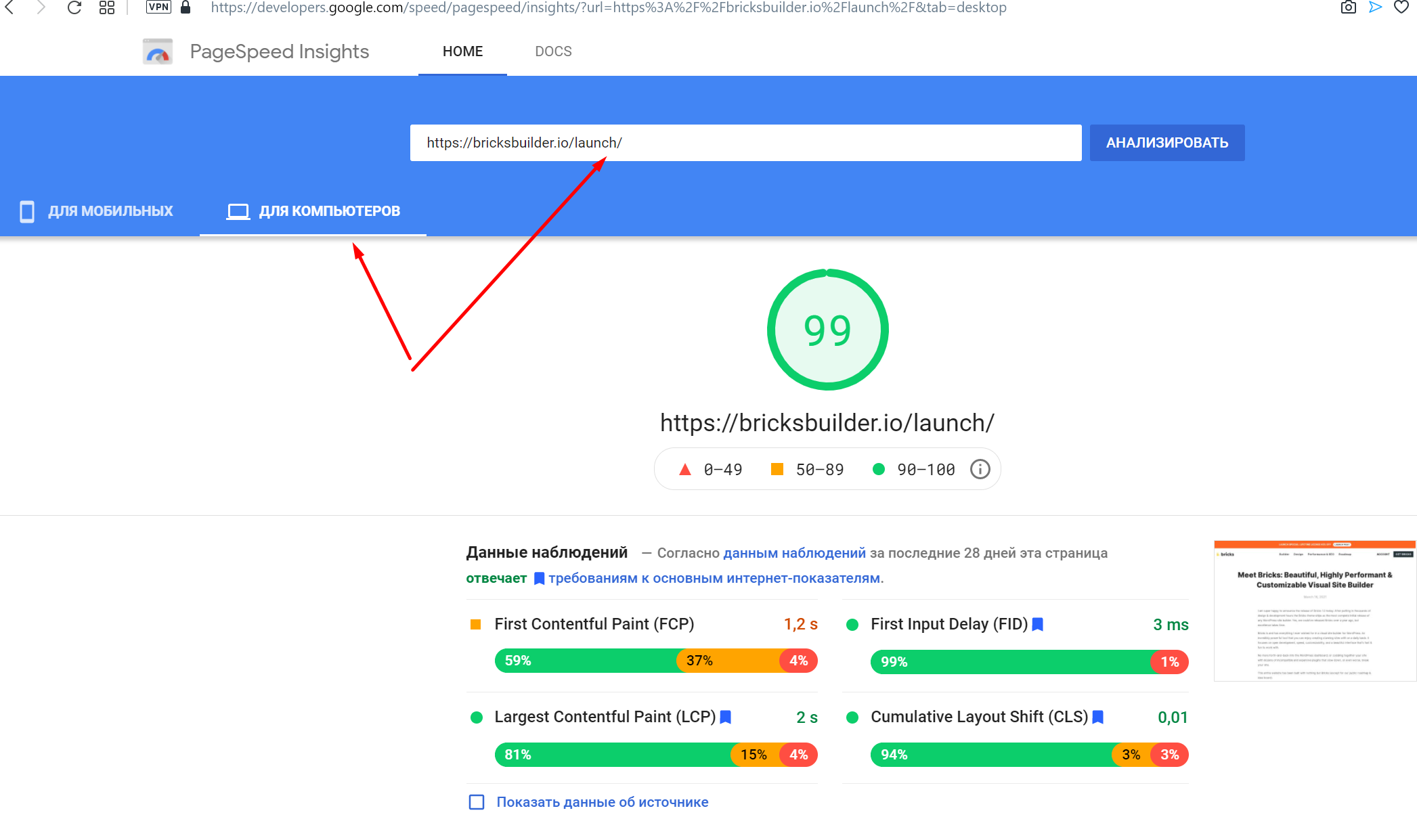This screenshot has width=1417, height=840.
Task: Click the FID bar red 1% segment
Action: (1170, 662)
